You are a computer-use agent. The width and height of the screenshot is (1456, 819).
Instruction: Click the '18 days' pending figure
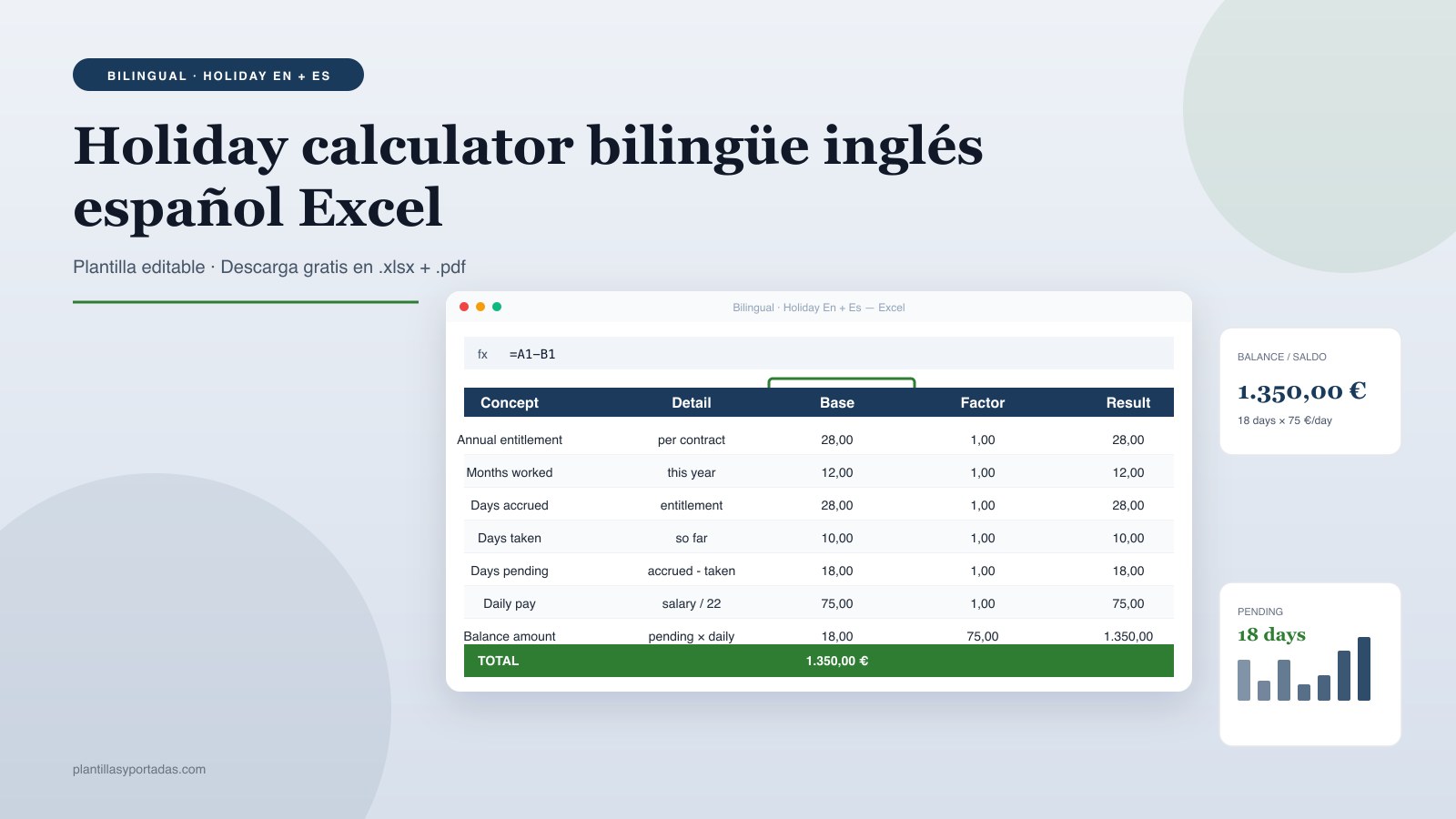(1271, 634)
